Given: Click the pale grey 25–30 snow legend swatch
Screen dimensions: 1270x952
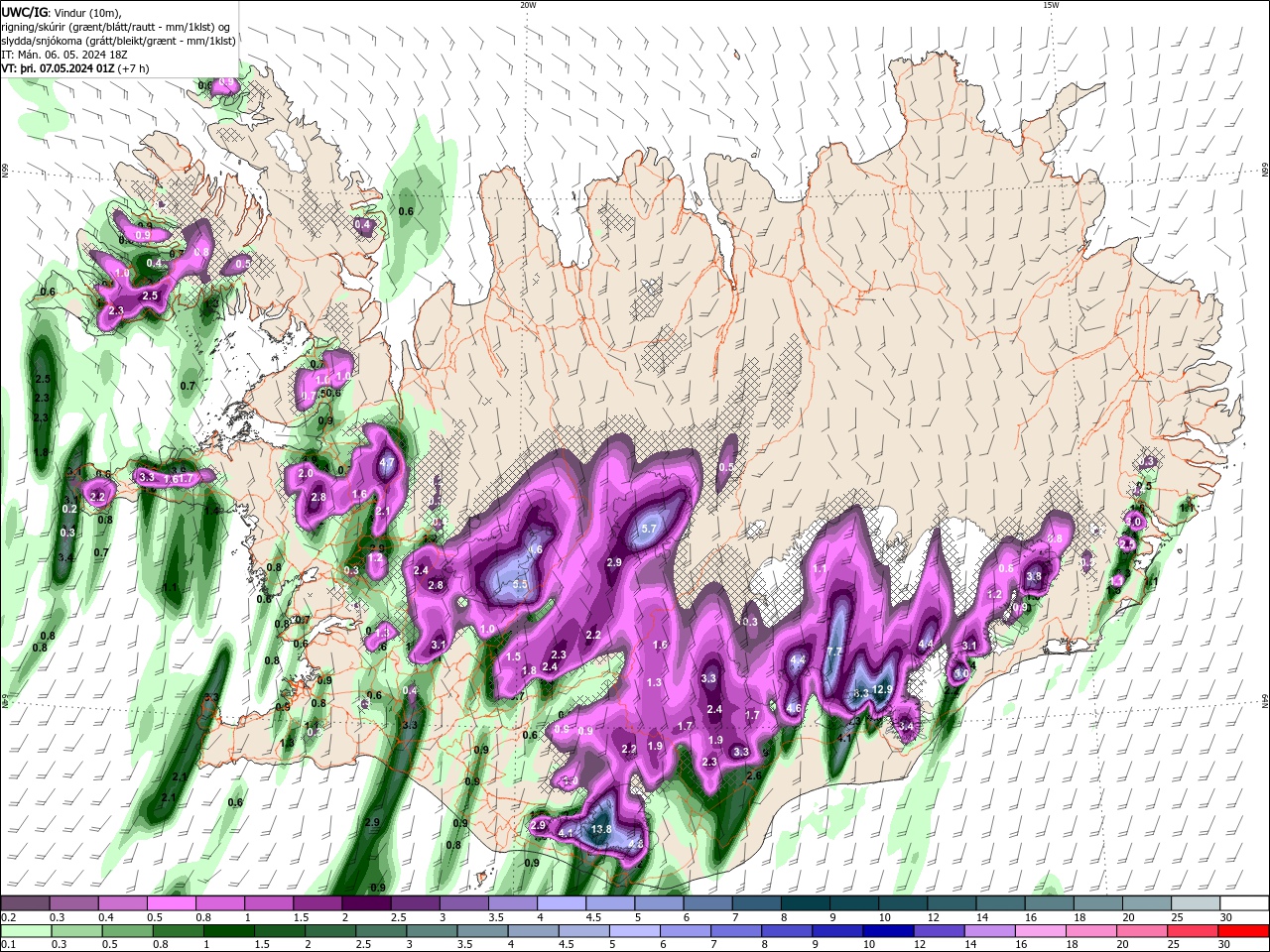Looking at the screenshot, I should tap(1196, 903).
